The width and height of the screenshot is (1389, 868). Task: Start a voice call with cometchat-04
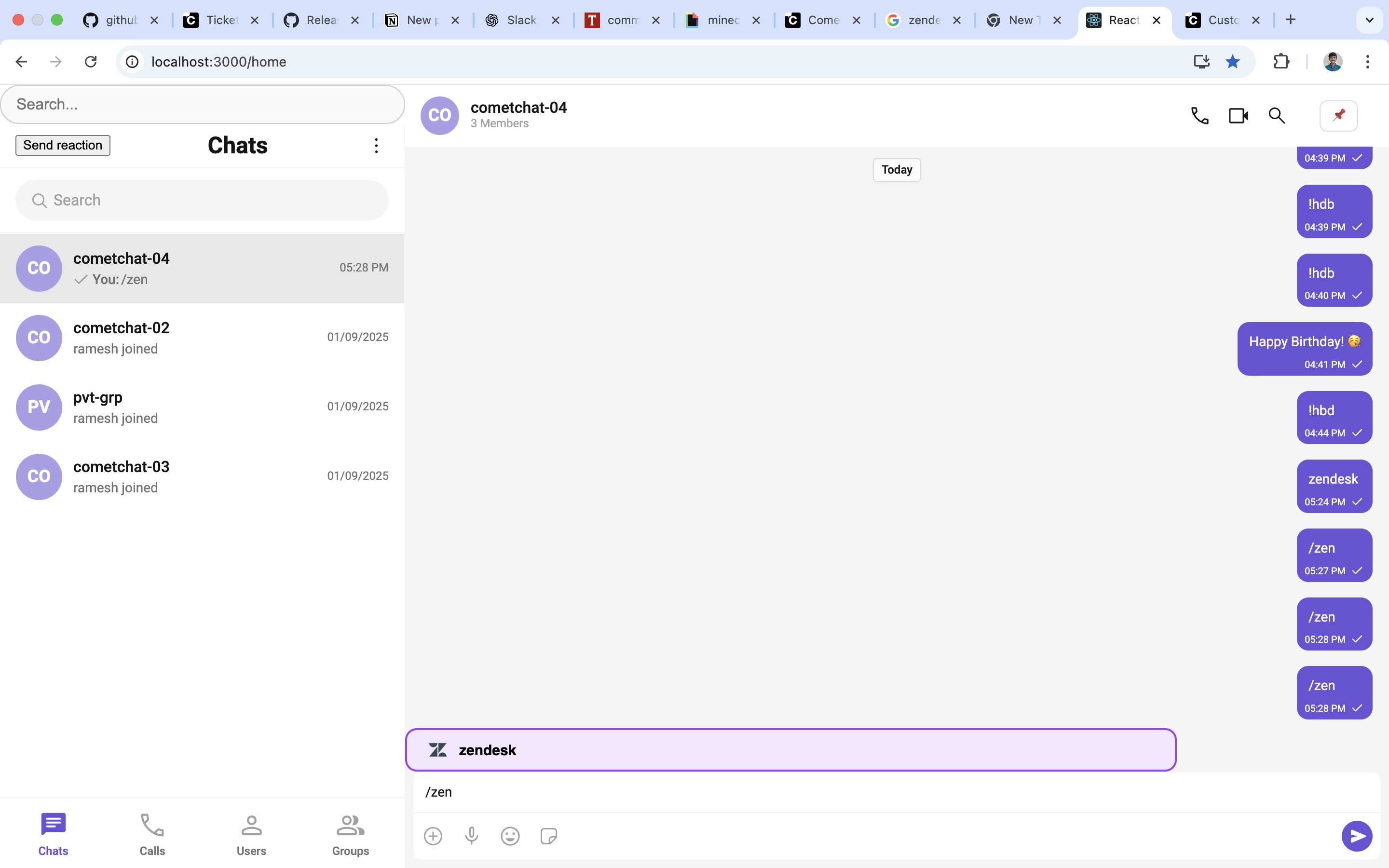click(1199, 115)
